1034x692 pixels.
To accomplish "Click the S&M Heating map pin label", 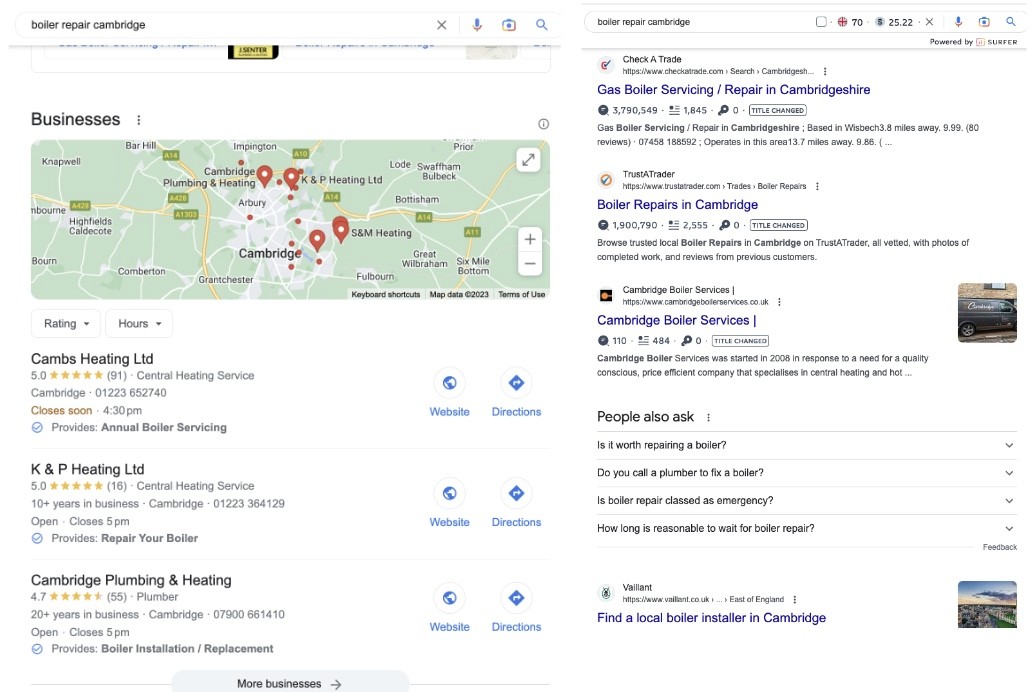I will (x=381, y=233).
